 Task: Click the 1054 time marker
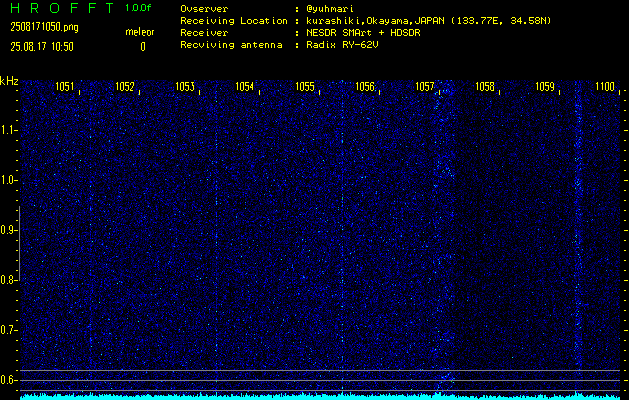245,87
